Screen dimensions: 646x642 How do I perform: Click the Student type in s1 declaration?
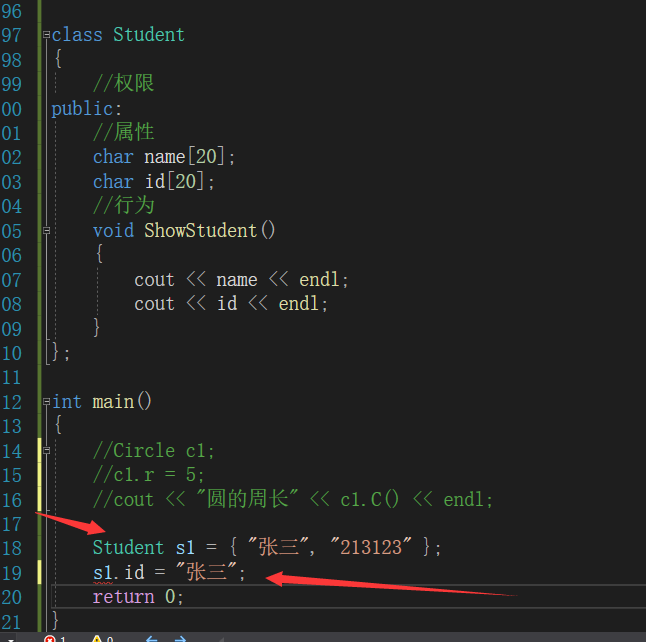[128, 548]
